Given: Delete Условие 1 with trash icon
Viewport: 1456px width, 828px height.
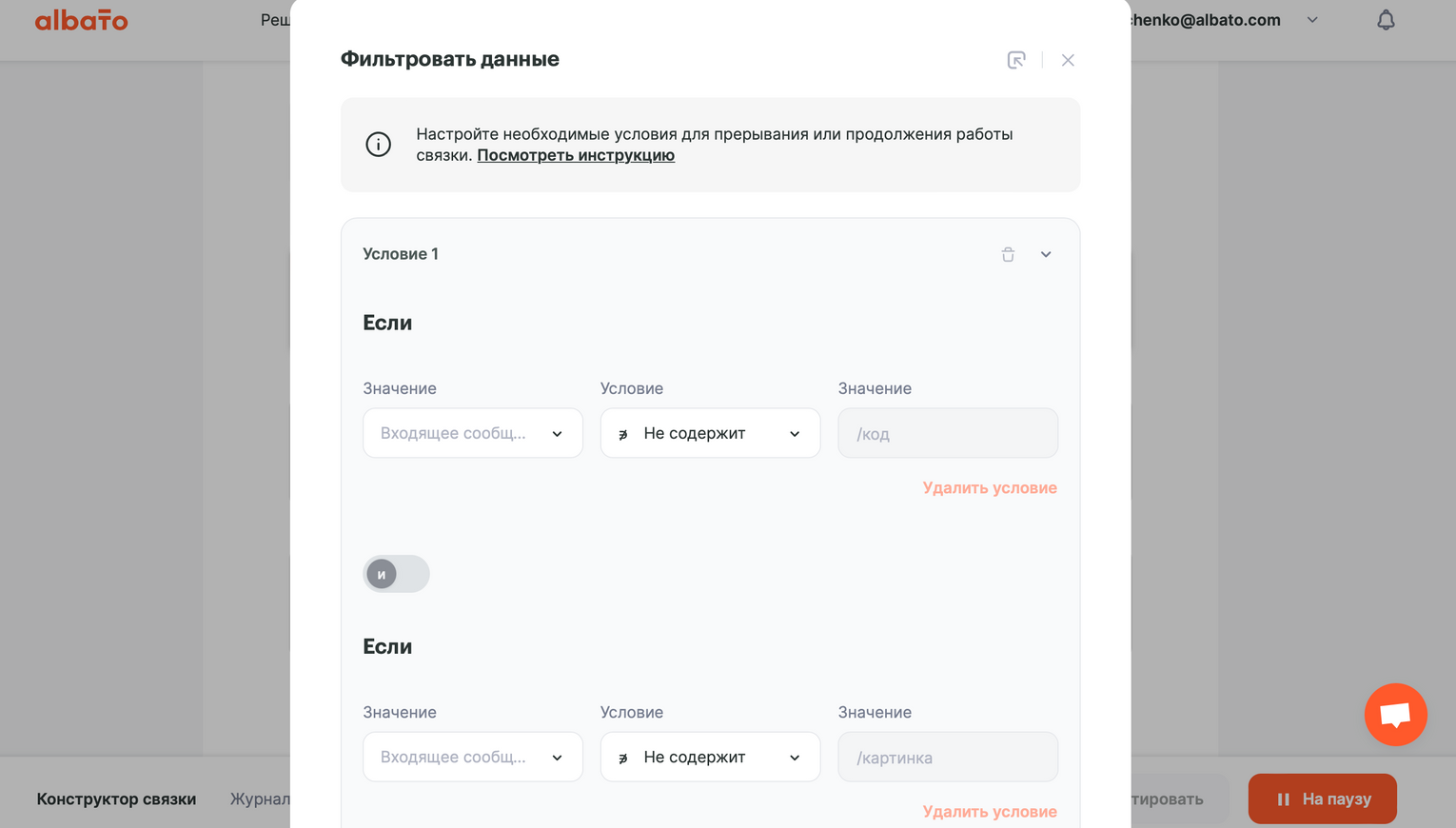Looking at the screenshot, I should (x=1008, y=254).
